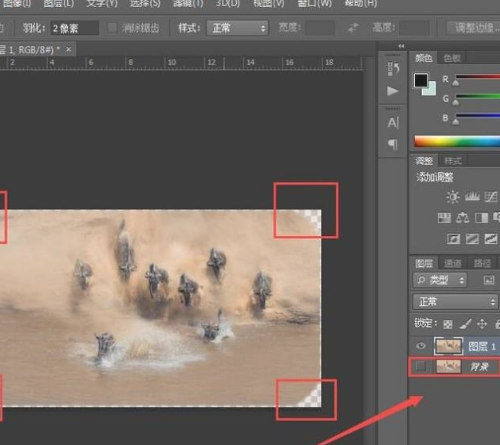
Task: Switch to the 调整 adjustments tab
Action: tap(424, 161)
